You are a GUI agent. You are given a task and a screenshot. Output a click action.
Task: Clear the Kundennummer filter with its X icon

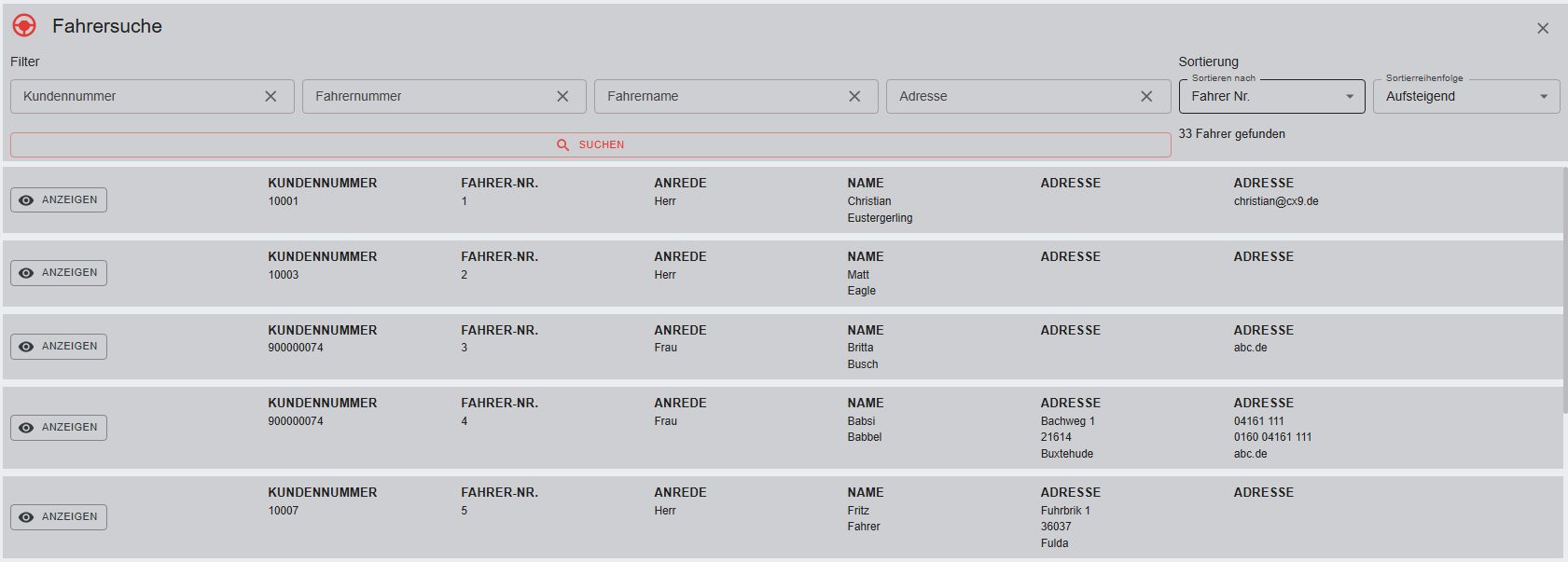click(271, 96)
